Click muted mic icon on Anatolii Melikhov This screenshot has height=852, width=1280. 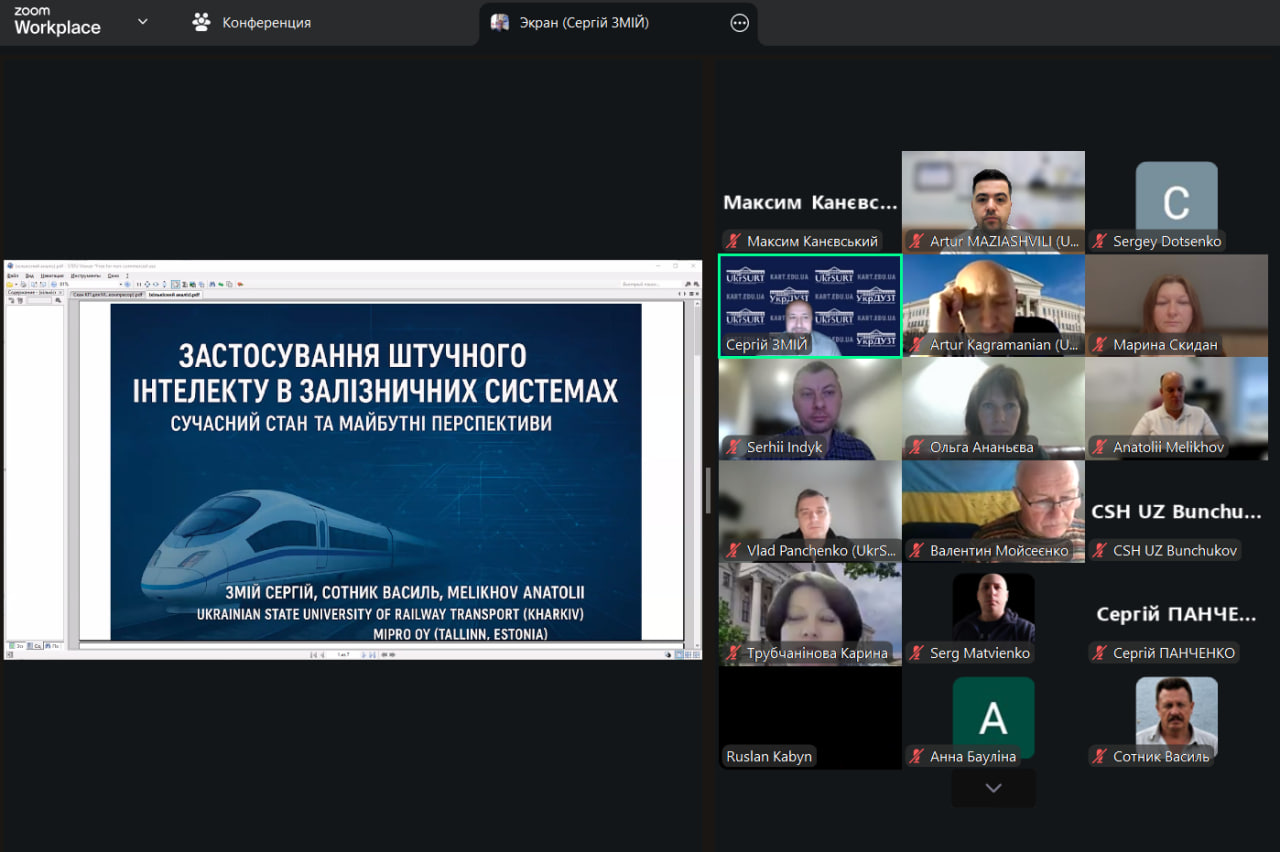[1100, 447]
